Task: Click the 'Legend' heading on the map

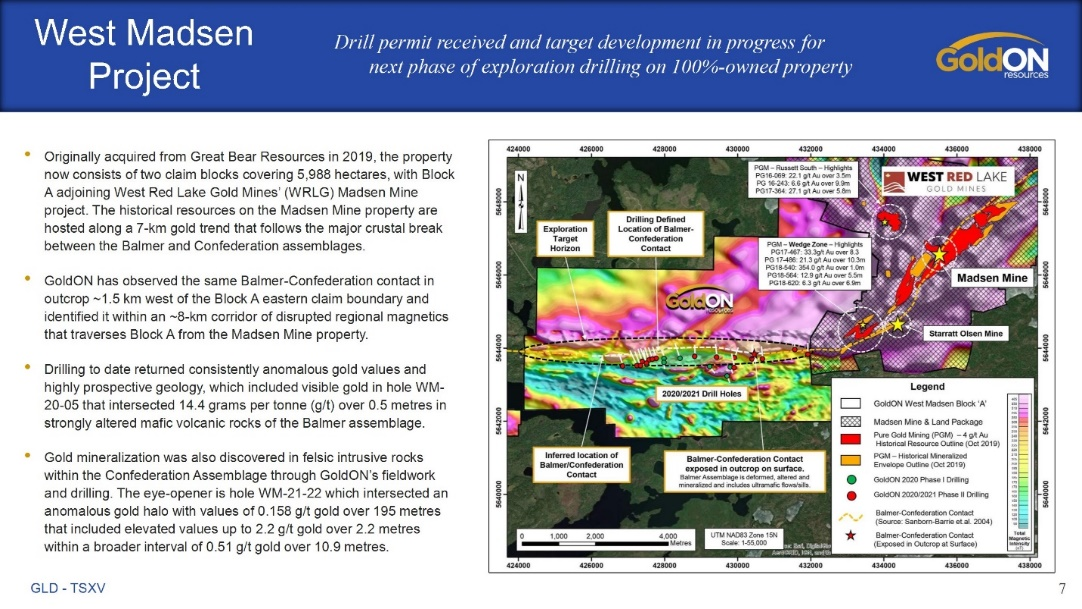Action: pos(927,387)
